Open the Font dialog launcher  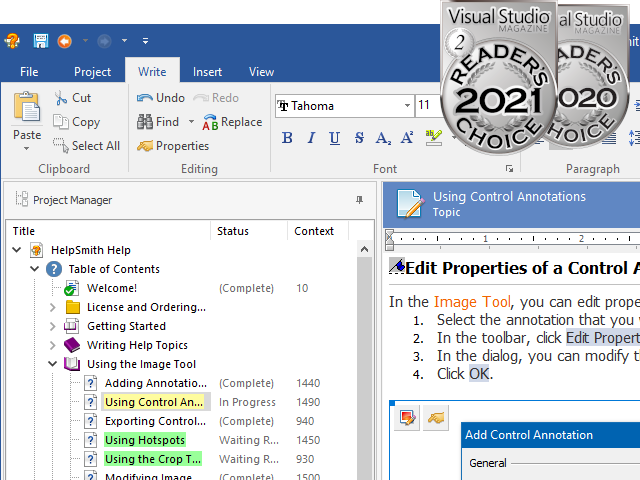coord(509,169)
